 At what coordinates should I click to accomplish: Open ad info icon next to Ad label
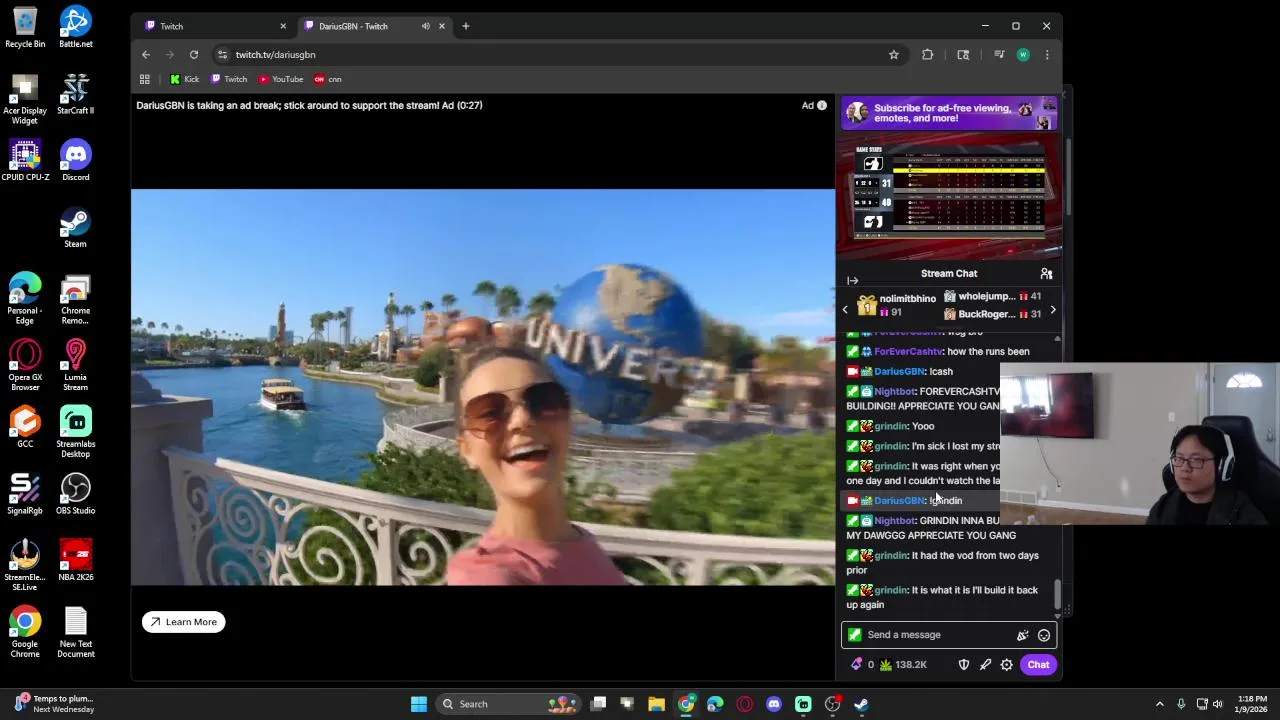point(822,105)
